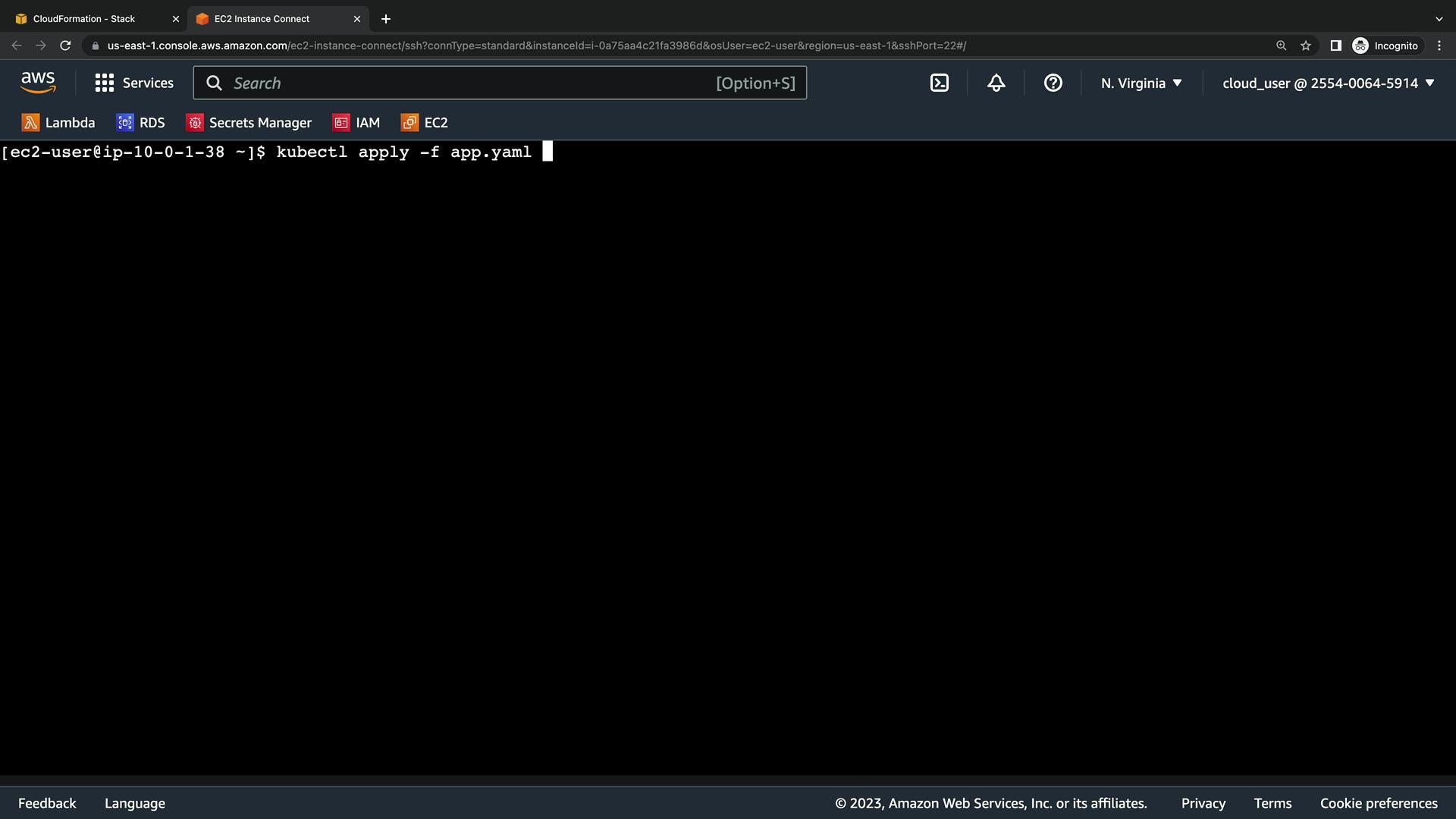Focus the AWS Search field
Screen dimensions: 1456x819
click(470, 83)
